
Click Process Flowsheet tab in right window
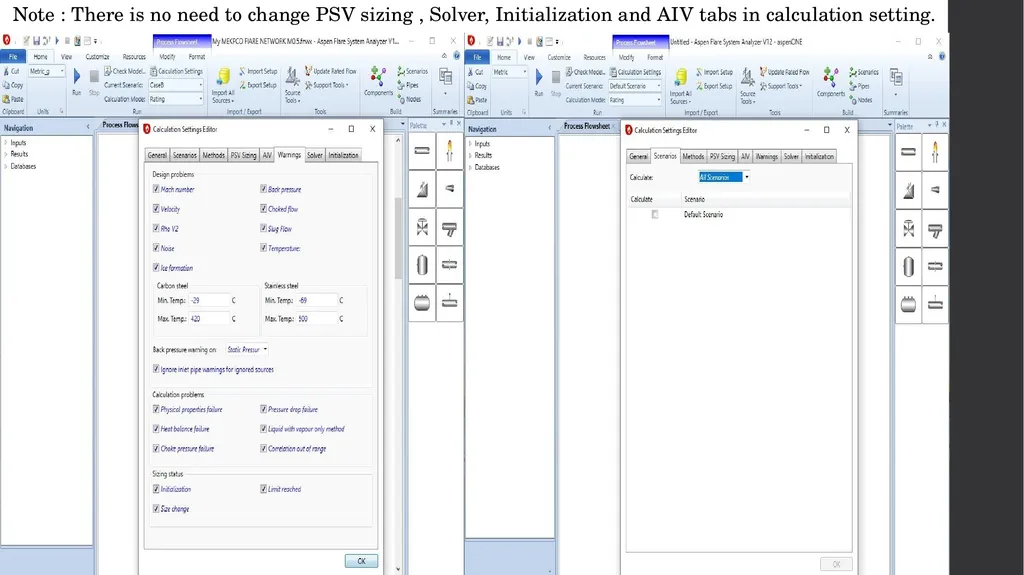(586, 126)
